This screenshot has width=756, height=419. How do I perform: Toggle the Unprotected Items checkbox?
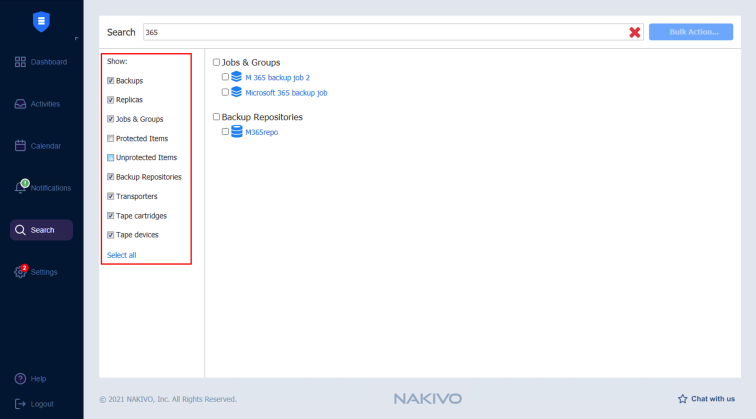tap(111, 158)
